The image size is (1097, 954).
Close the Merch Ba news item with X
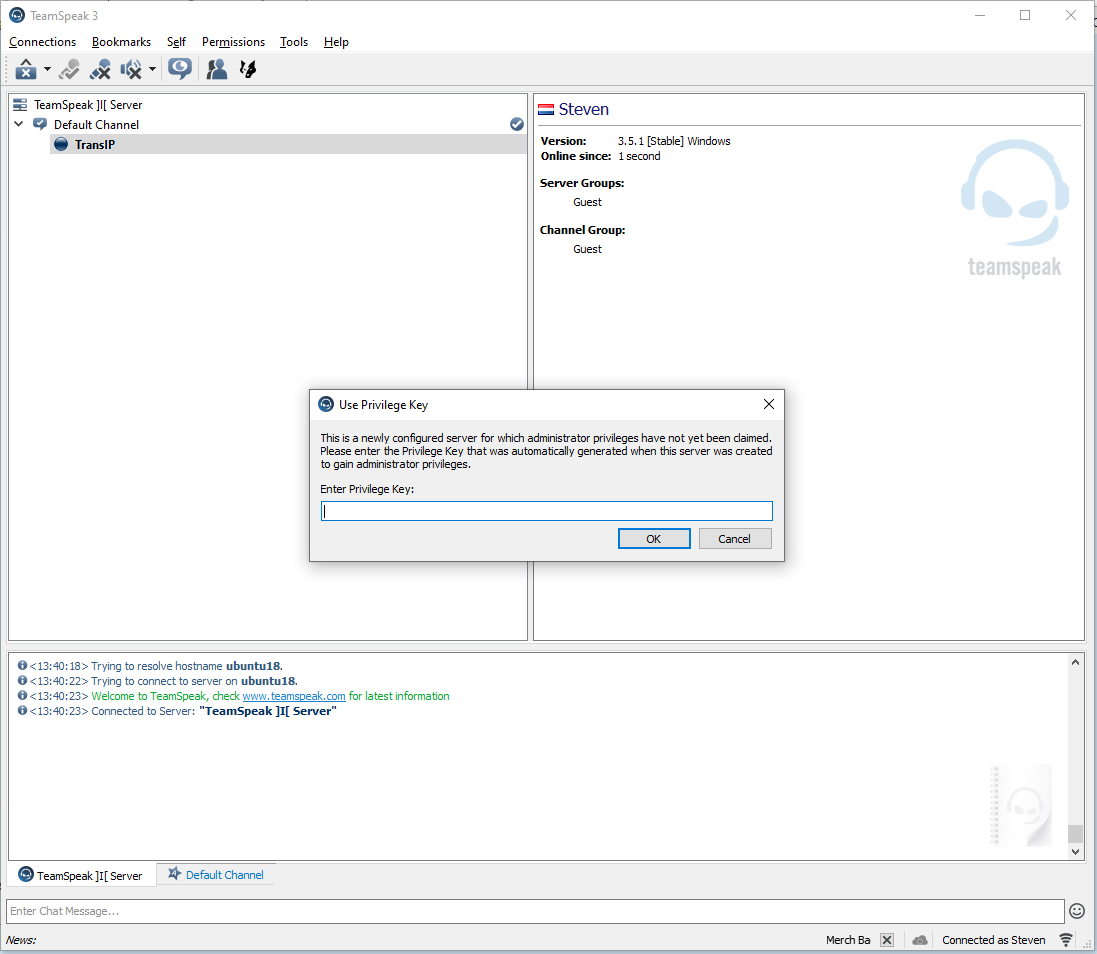(x=887, y=940)
